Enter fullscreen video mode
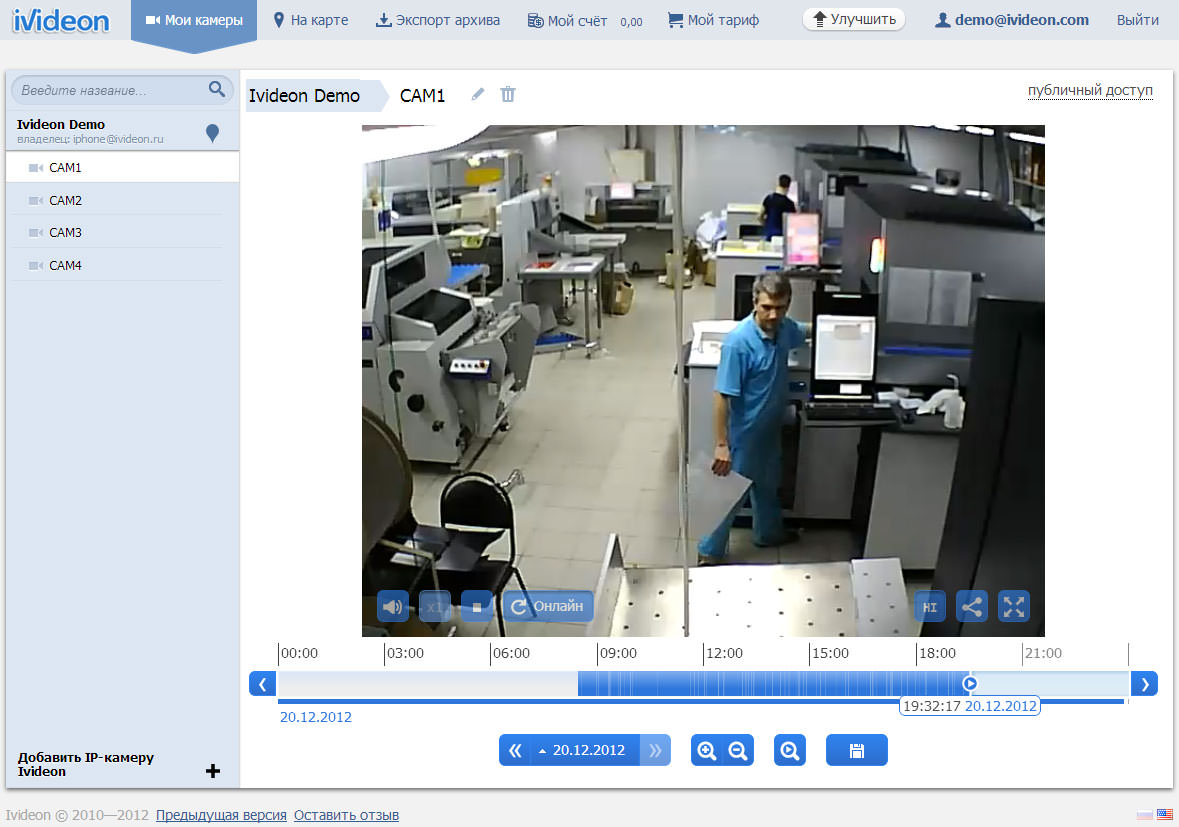Viewport: 1179px width, 827px height. click(1014, 606)
